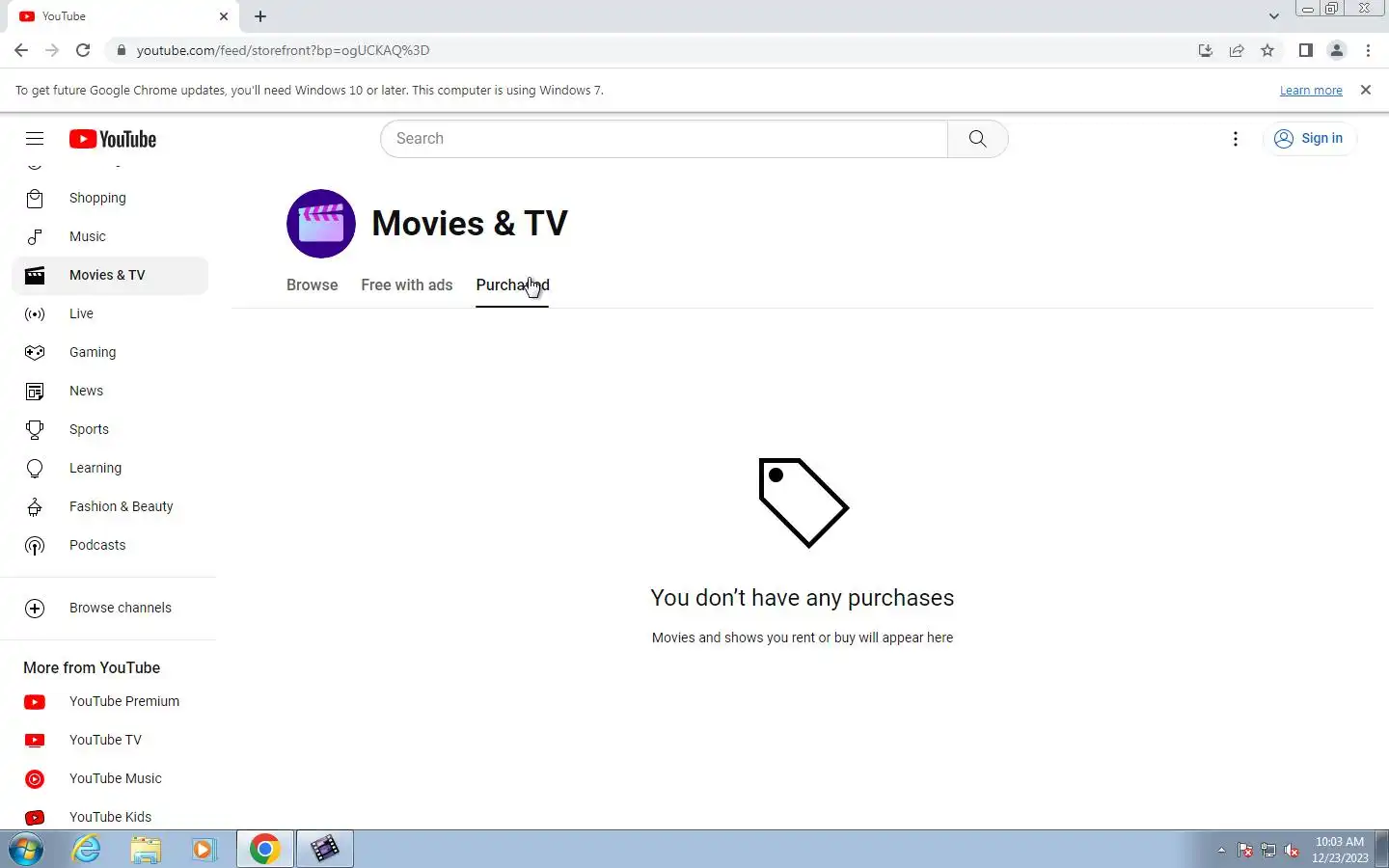The height and width of the screenshot is (868, 1389).
Task: Open YouTube settings three-dot menu
Action: tap(1236, 139)
